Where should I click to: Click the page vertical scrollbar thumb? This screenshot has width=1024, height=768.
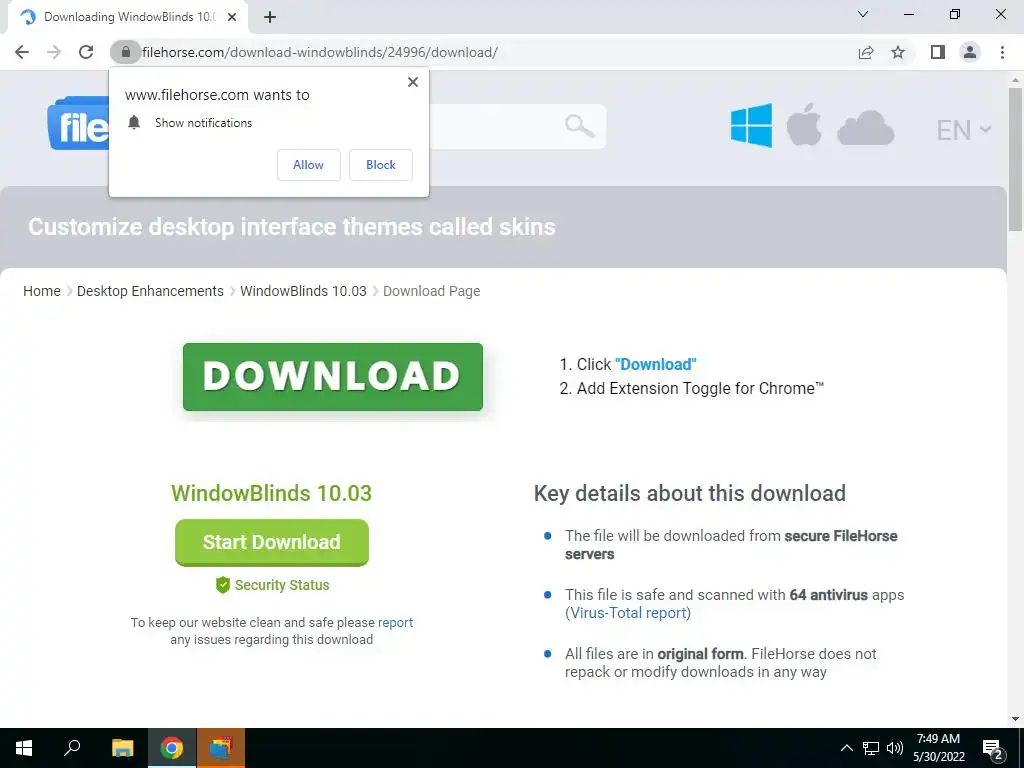(1015, 159)
